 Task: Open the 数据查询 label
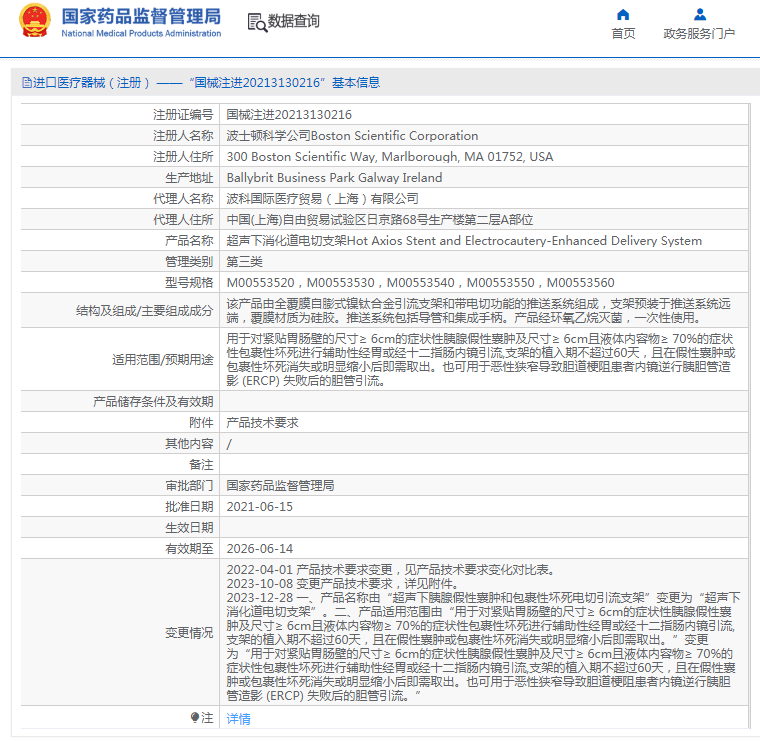point(294,21)
